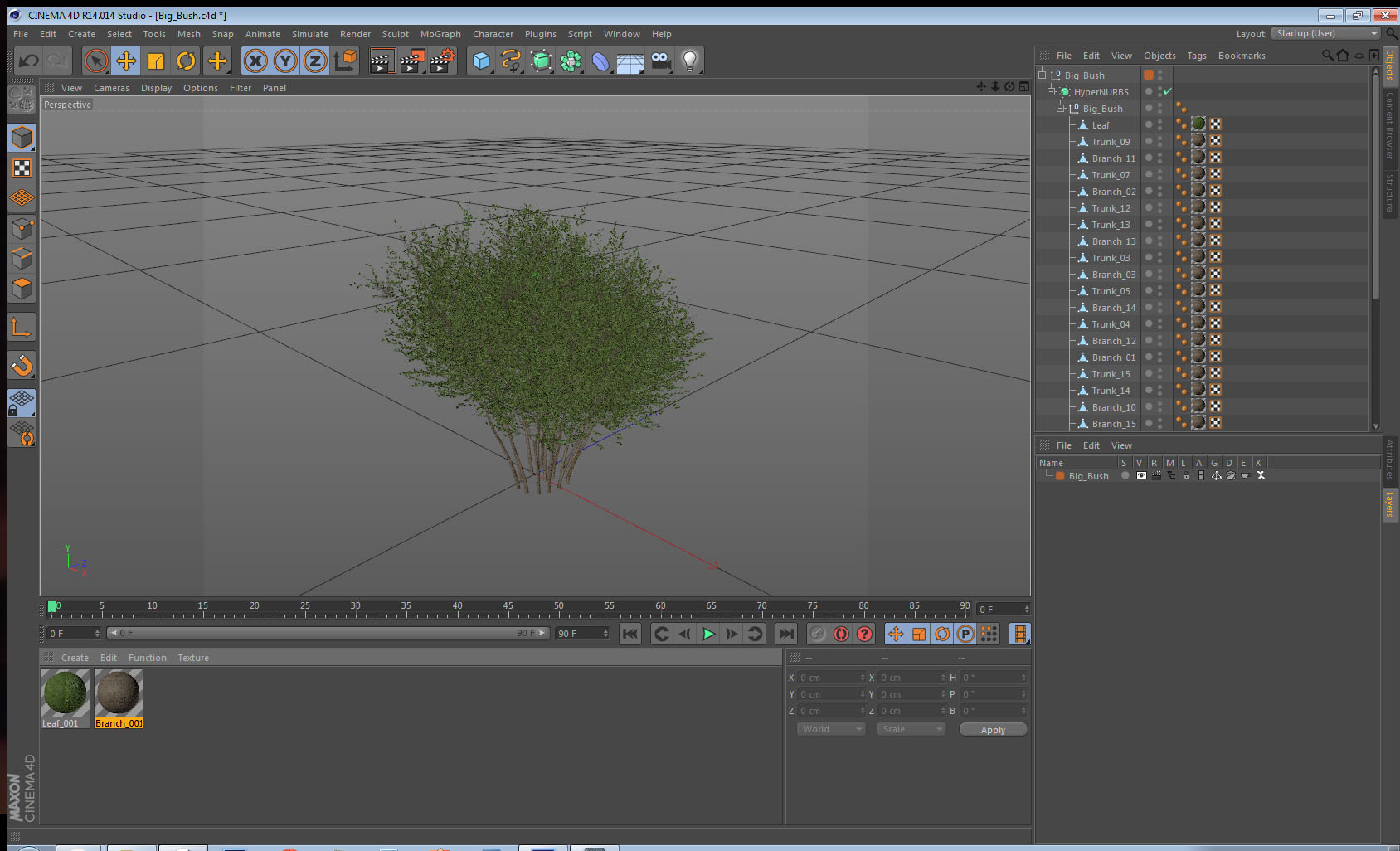Toggle Record Active Objects button
The image size is (1400, 851).
pos(818,634)
